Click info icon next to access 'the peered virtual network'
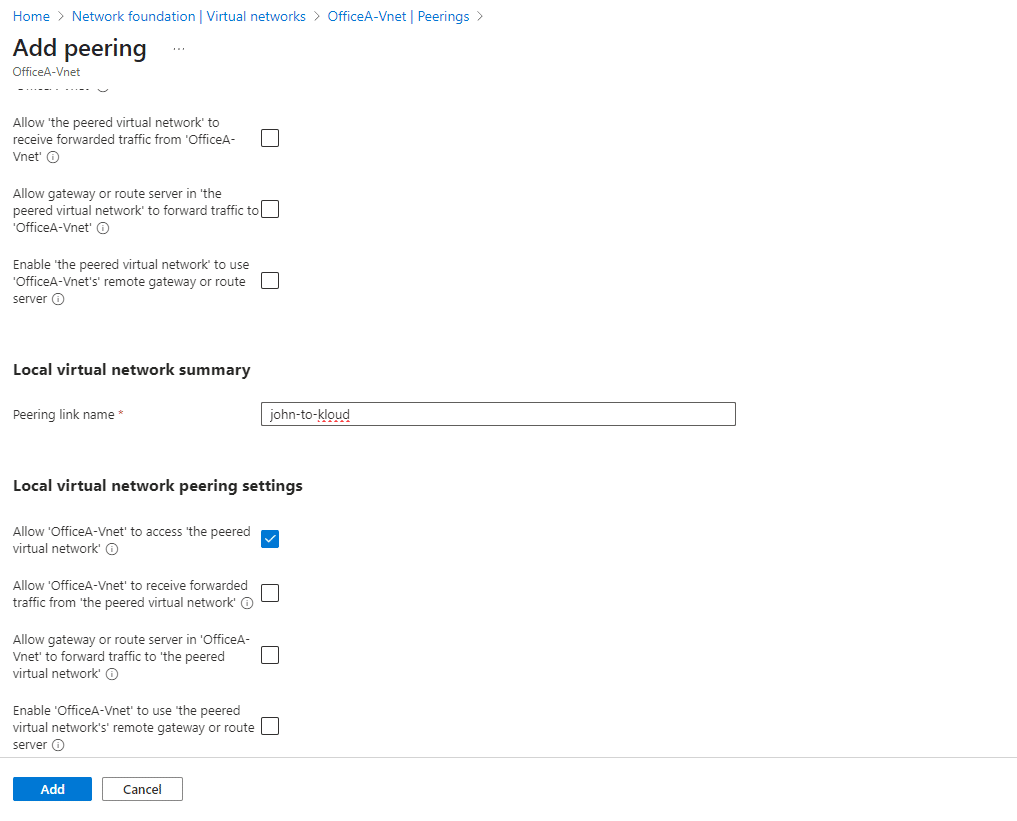The width and height of the screenshot is (1017, 821). tap(112, 549)
